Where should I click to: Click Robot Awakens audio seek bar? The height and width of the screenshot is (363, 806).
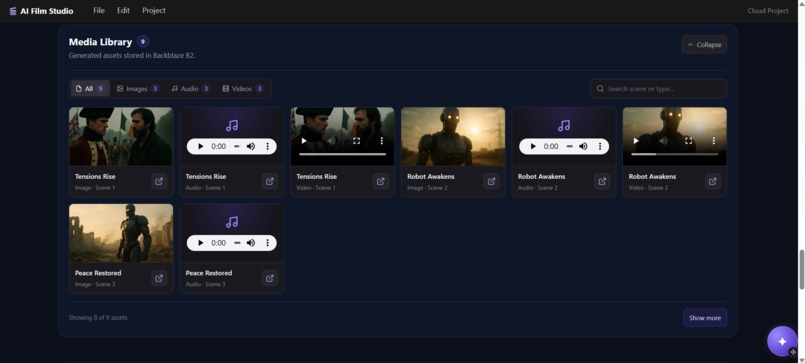point(570,147)
